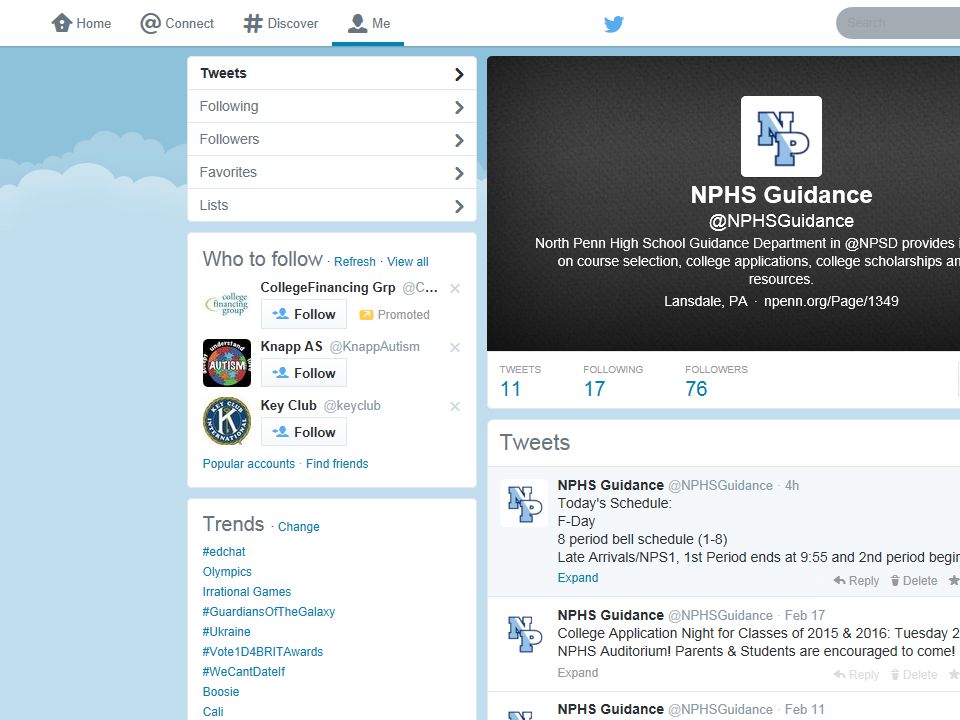The height and width of the screenshot is (720, 960).
Task: Click the NP profile picture in header
Action: click(x=781, y=137)
